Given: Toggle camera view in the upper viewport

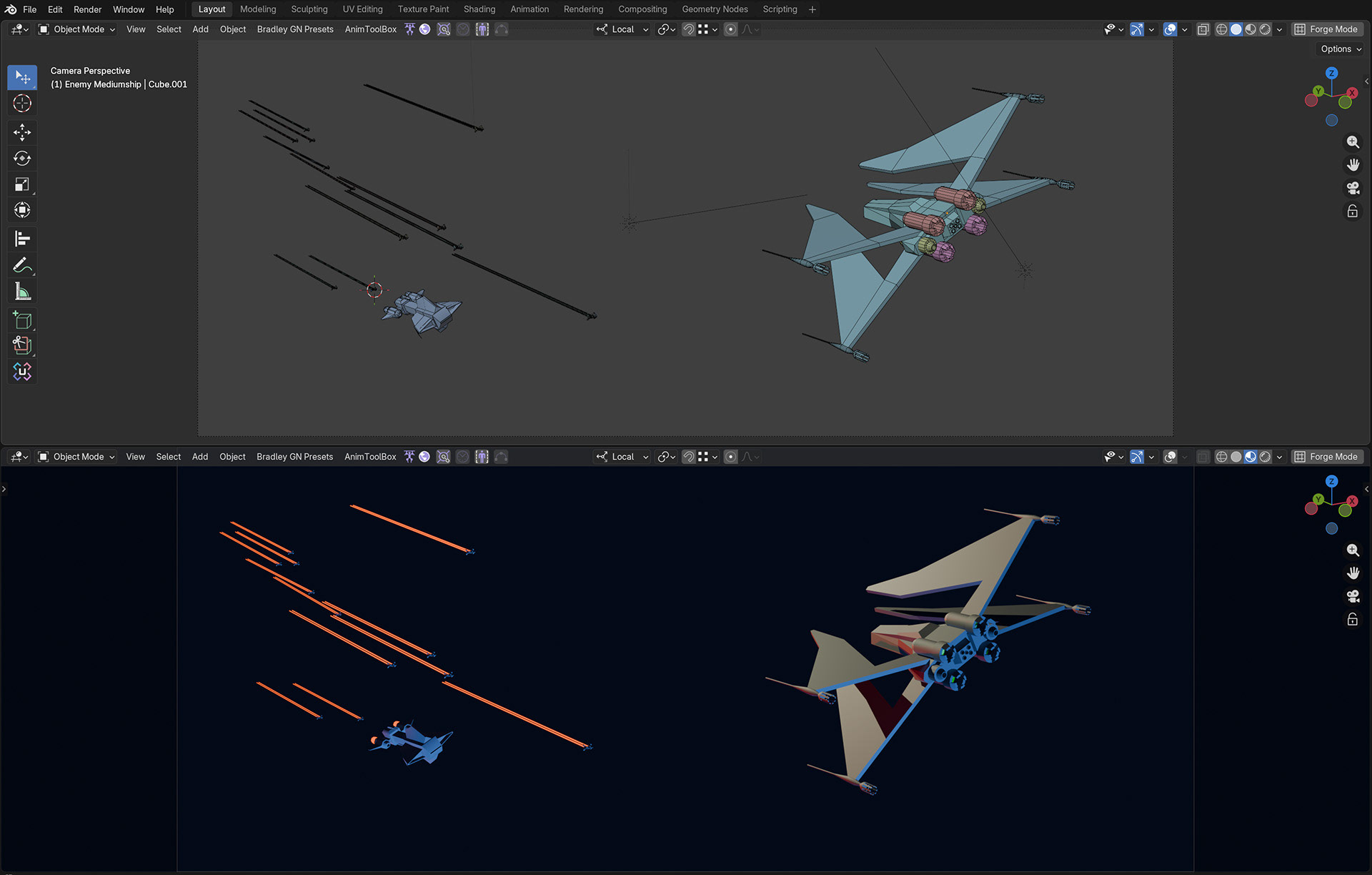Looking at the screenshot, I should (1353, 188).
